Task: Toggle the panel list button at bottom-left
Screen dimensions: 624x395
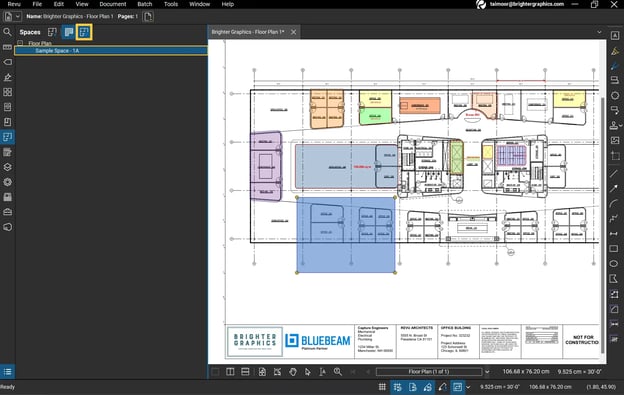Action: [7, 372]
